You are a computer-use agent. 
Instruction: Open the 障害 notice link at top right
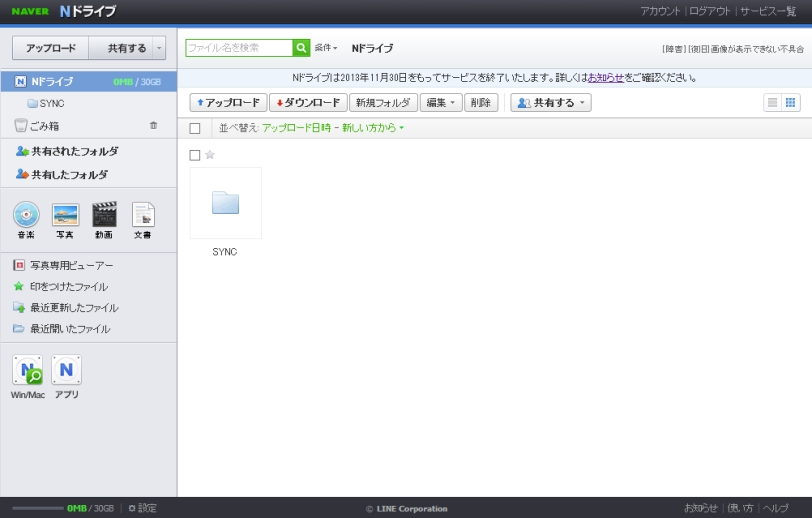[733, 49]
